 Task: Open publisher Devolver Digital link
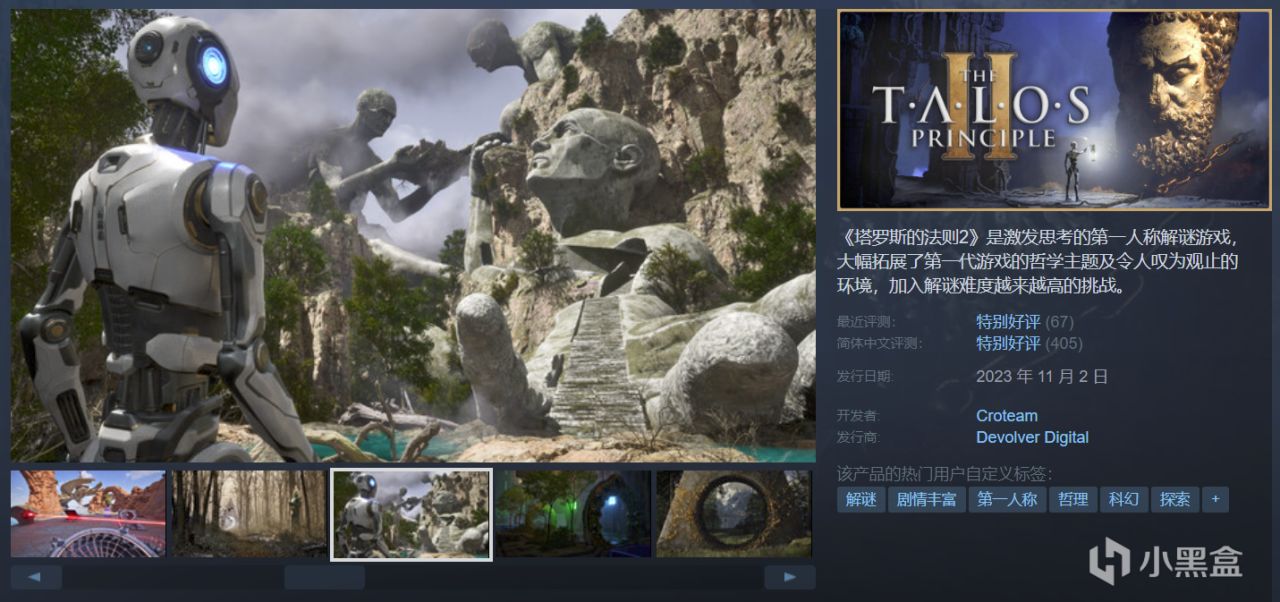click(x=1032, y=437)
